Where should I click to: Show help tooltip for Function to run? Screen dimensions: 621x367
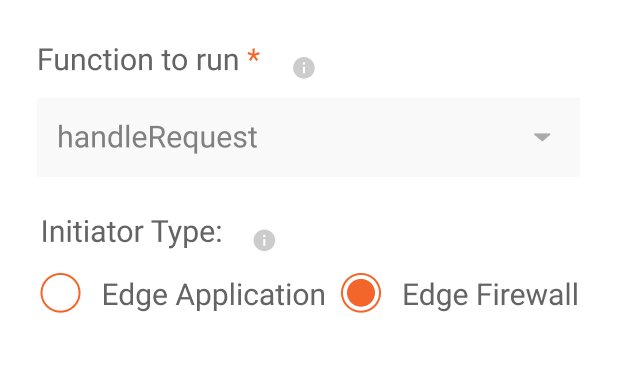click(x=304, y=68)
